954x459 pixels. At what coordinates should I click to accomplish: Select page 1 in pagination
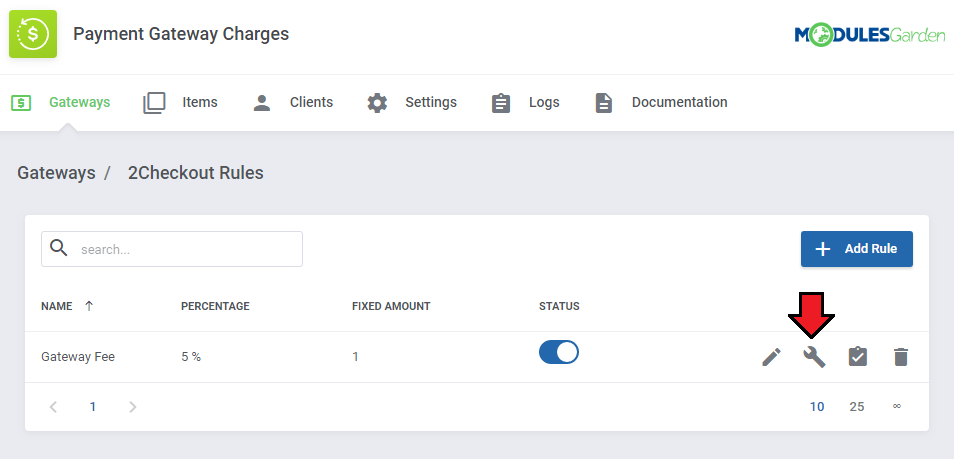click(92, 407)
